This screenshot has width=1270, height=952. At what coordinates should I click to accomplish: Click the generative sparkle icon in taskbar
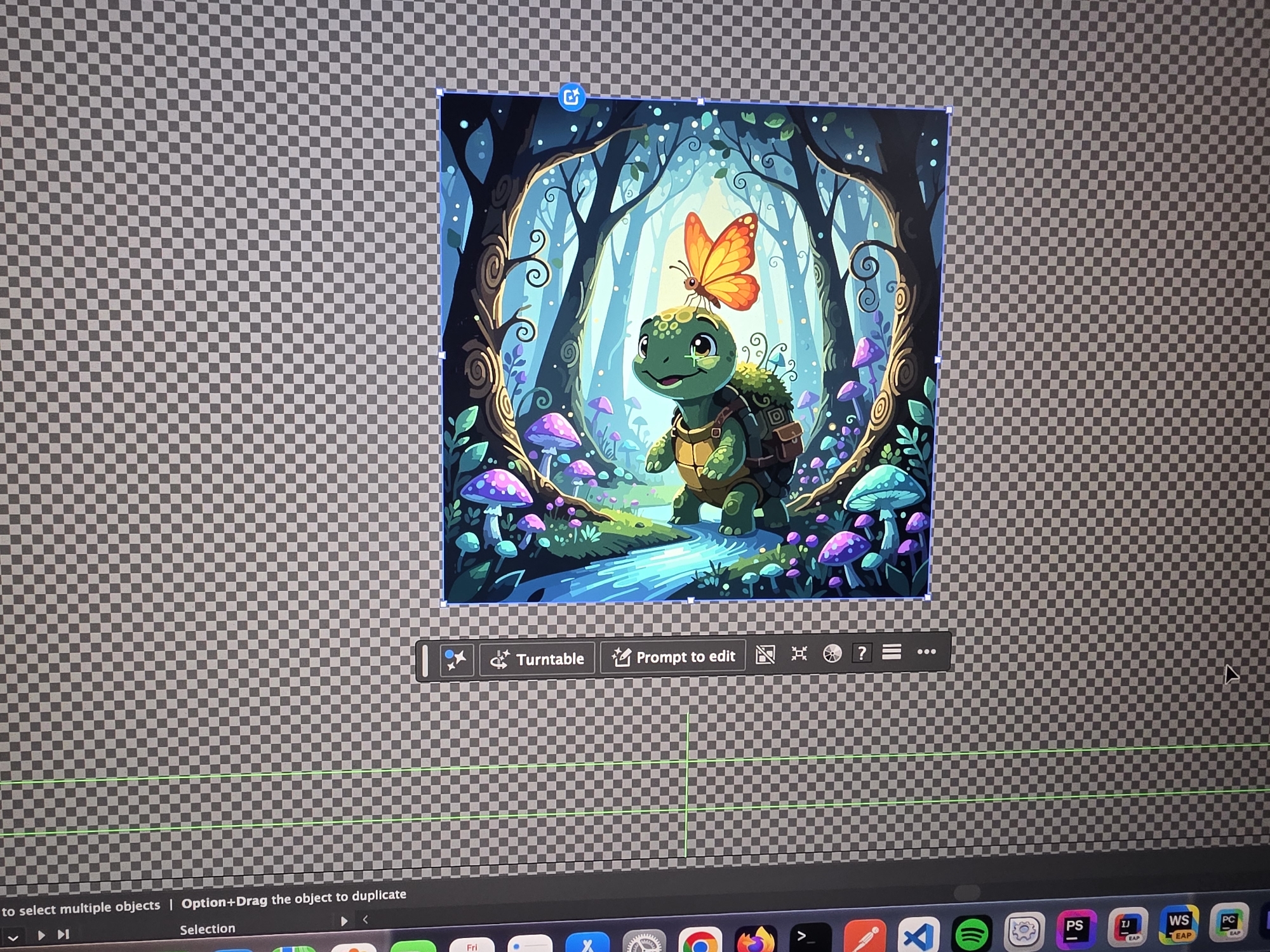[x=455, y=659]
